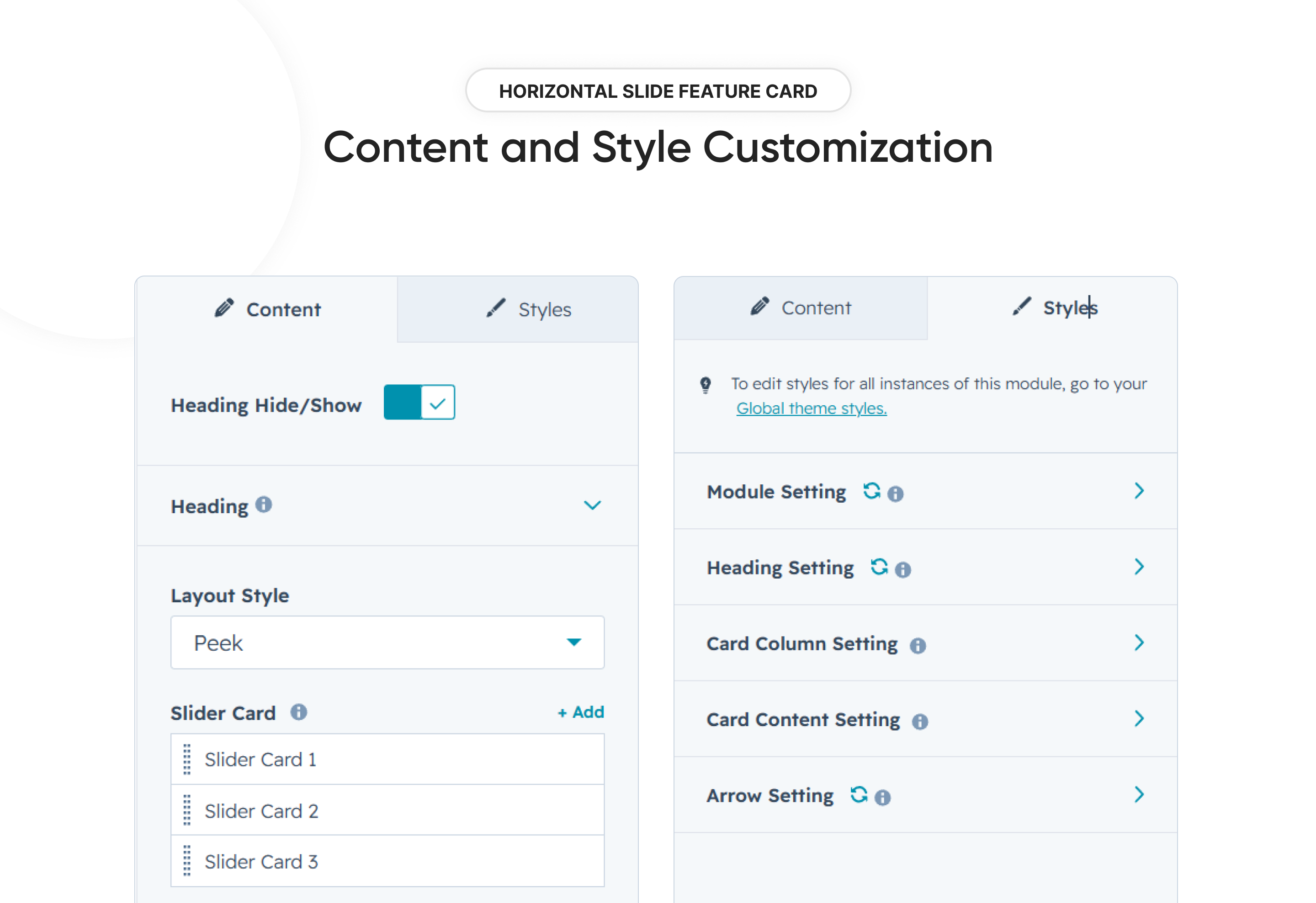Click reset icon beside Heading Setting
The image size is (1316, 903).
point(880,566)
